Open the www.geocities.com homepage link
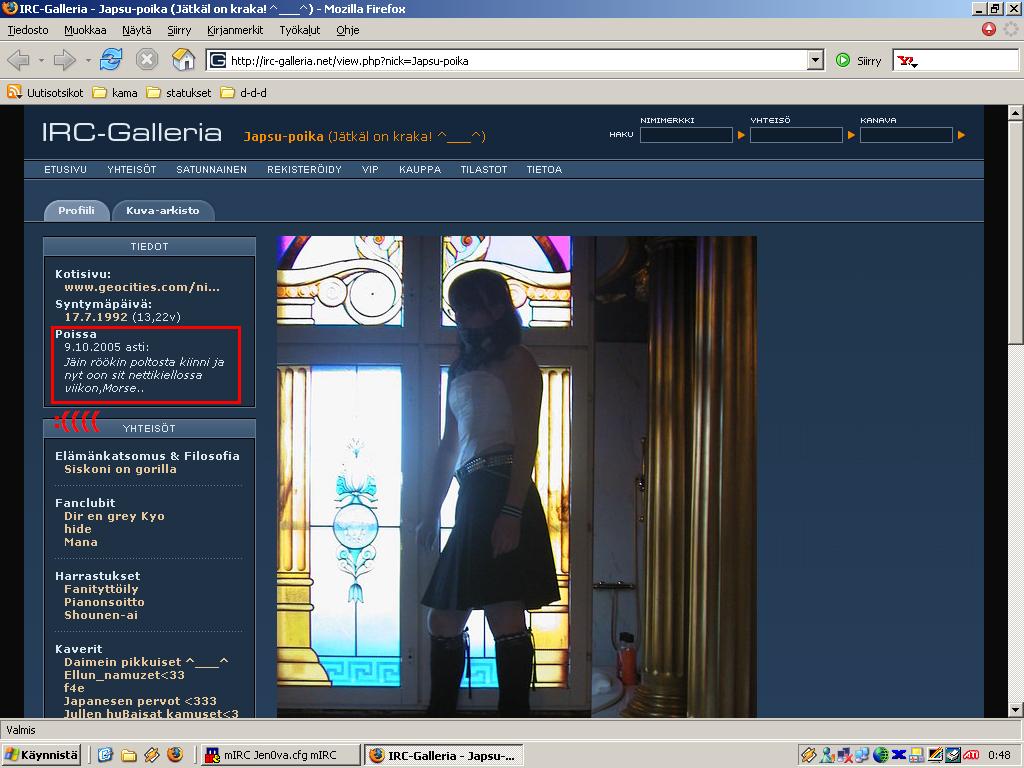Viewport: 1024px width, 768px height. [x=142, y=287]
